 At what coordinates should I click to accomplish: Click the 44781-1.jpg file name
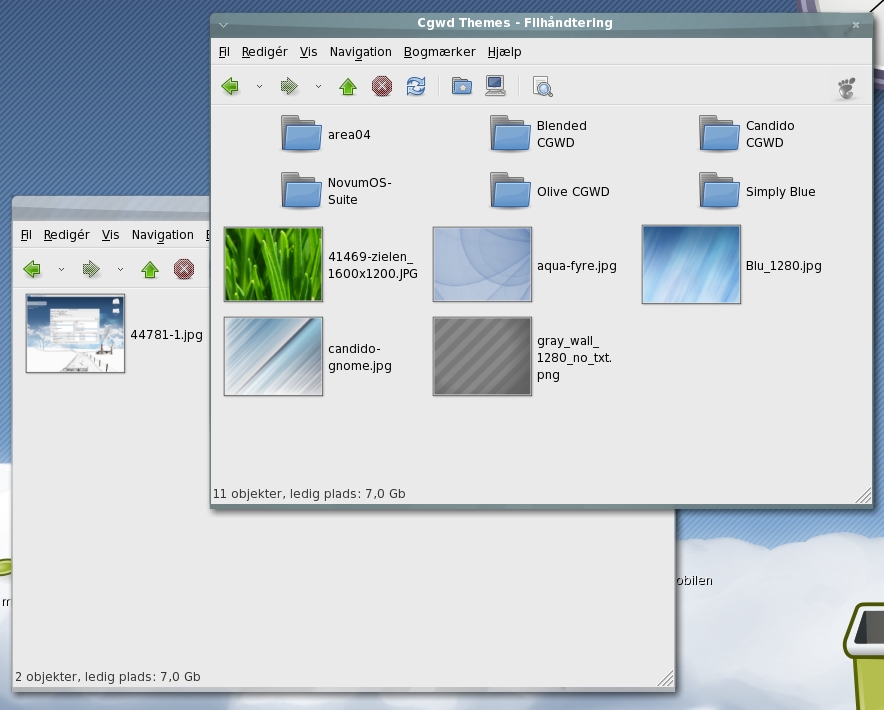tap(166, 335)
